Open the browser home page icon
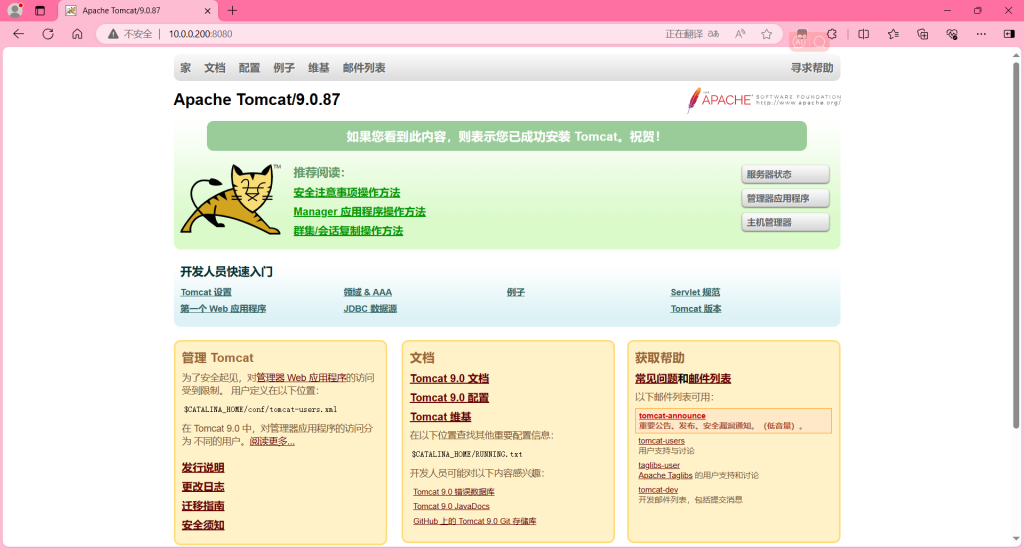The height and width of the screenshot is (549, 1024). [x=77, y=34]
